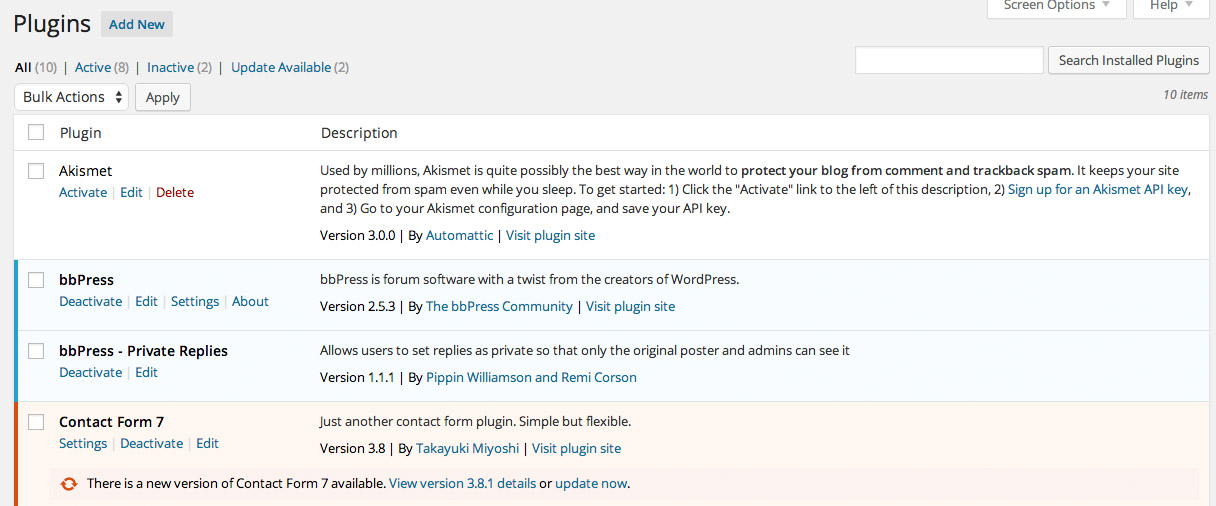Check the Akismet plugin checkbox

[36, 171]
